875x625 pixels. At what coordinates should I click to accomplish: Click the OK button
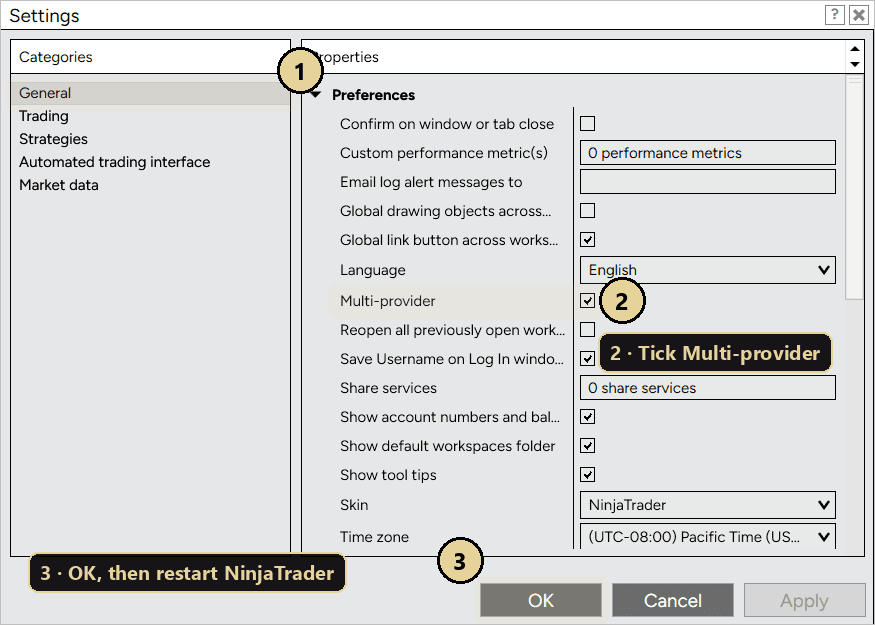point(541,600)
